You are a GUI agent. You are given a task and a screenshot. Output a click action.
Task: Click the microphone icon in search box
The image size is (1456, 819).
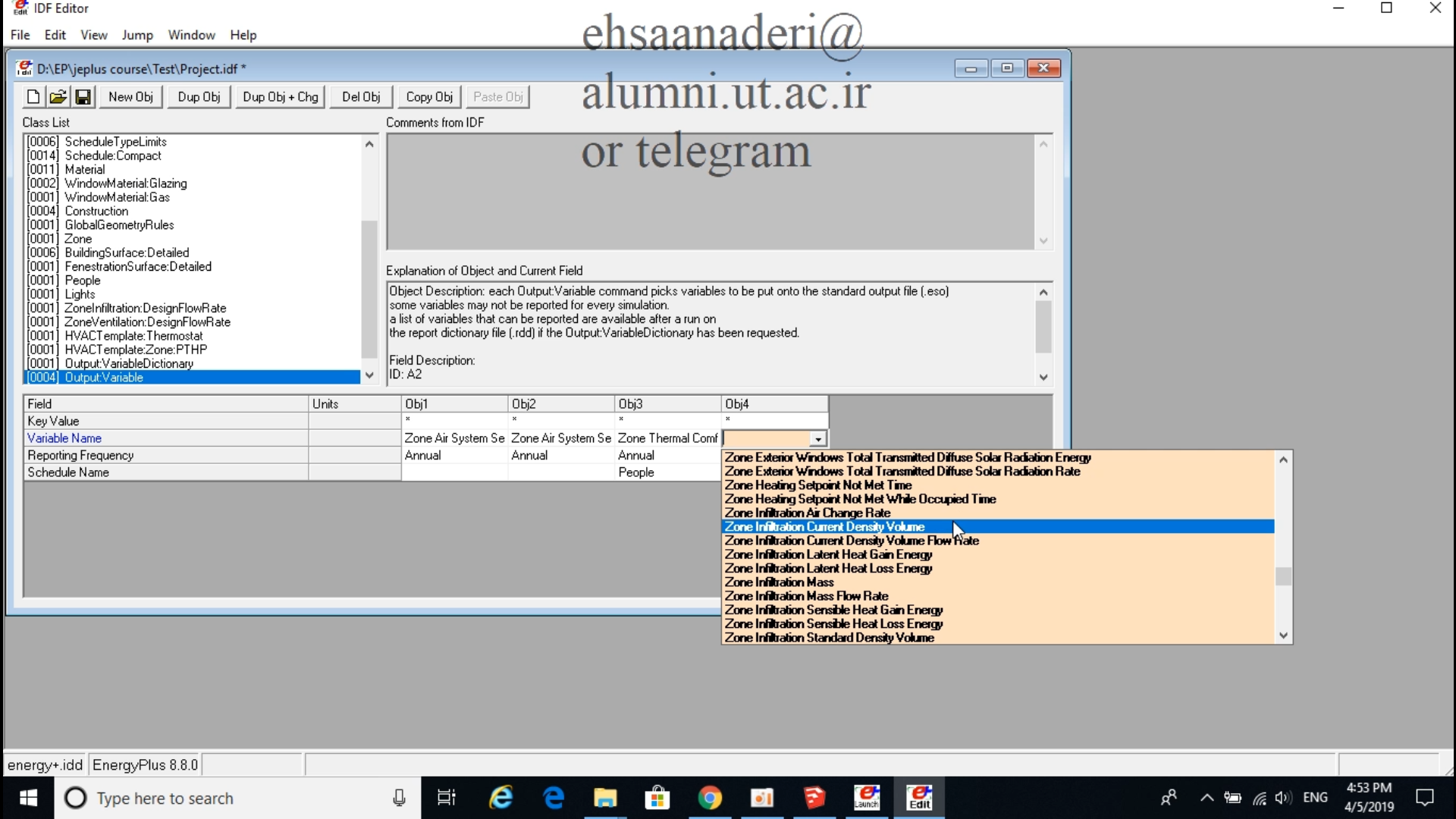click(x=399, y=798)
